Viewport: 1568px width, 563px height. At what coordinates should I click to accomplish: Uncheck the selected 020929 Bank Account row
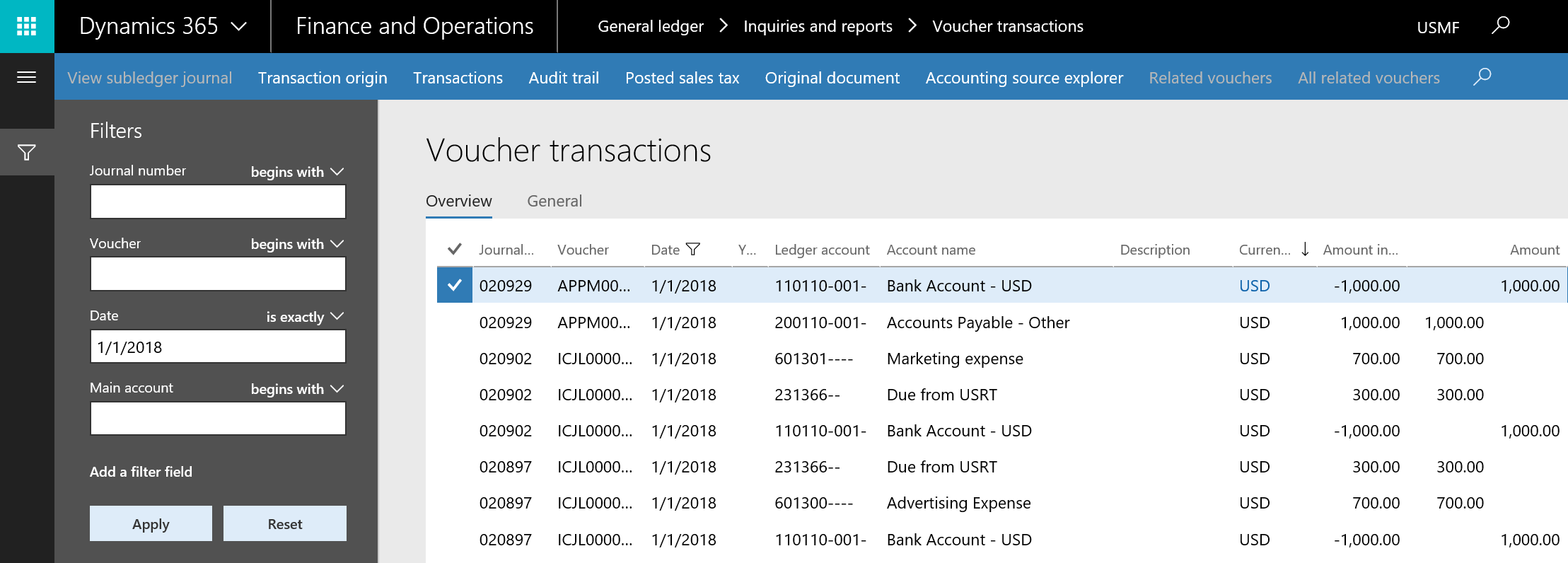(455, 285)
